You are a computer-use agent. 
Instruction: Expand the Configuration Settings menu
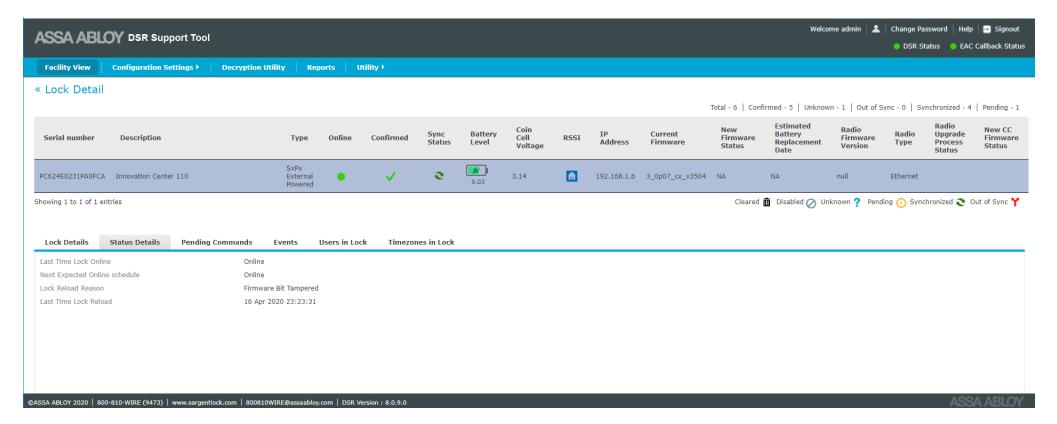point(156,67)
